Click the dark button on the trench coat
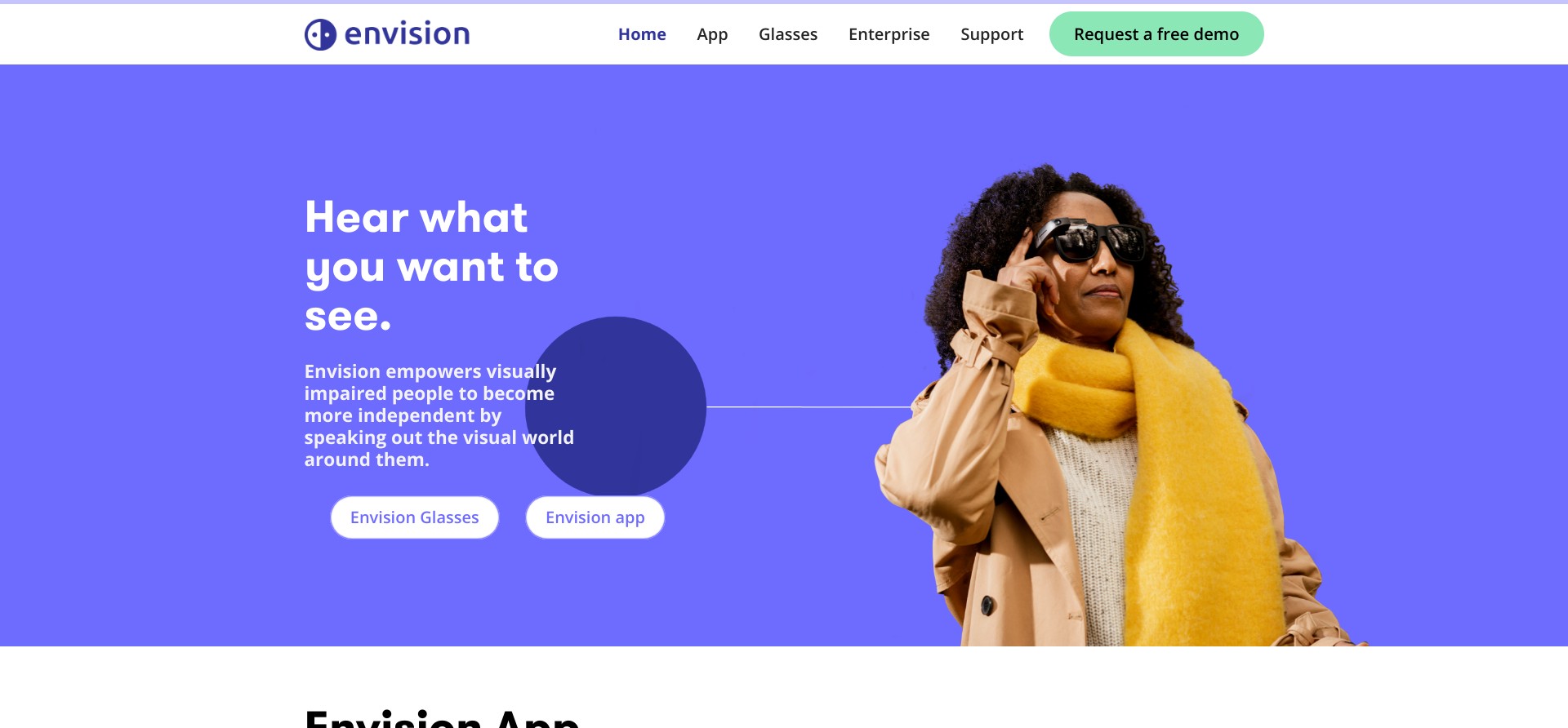Viewport: 1568px width, 728px height. [x=988, y=605]
